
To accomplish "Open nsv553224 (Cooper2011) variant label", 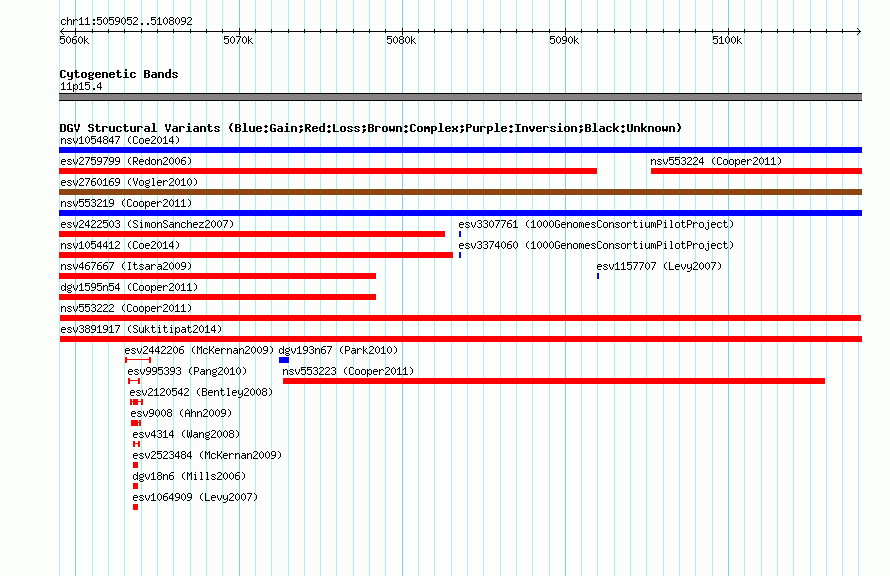I will [x=716, y=161].
